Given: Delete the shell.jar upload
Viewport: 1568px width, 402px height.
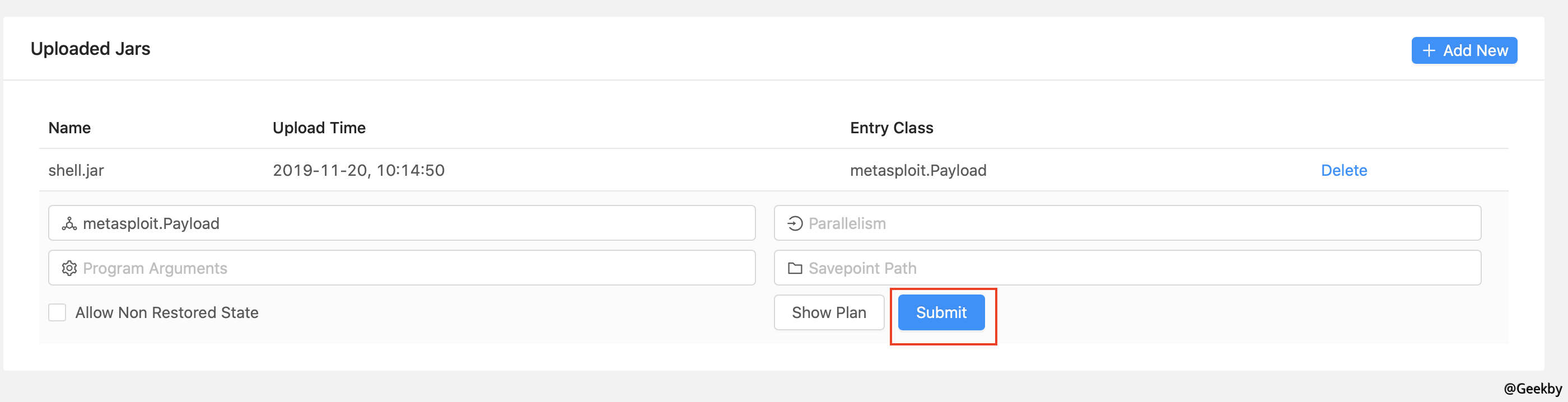Looking at the screenshot, I should pos(1343,170).
